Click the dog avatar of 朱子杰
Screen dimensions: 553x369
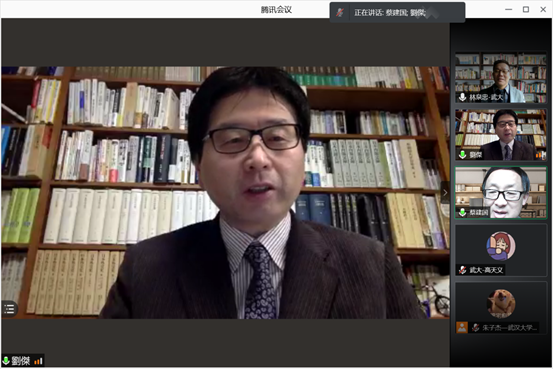pyautogui.click(x=501, y=303)
